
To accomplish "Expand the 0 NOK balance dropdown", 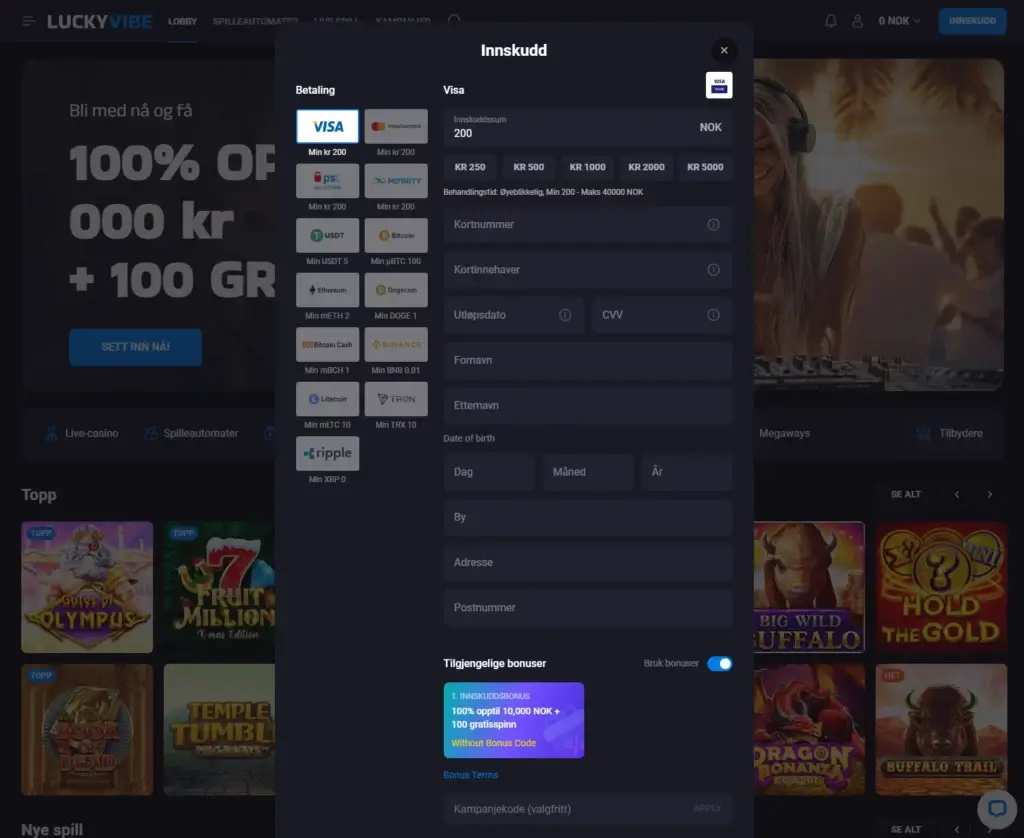I will tap(899, 21).
